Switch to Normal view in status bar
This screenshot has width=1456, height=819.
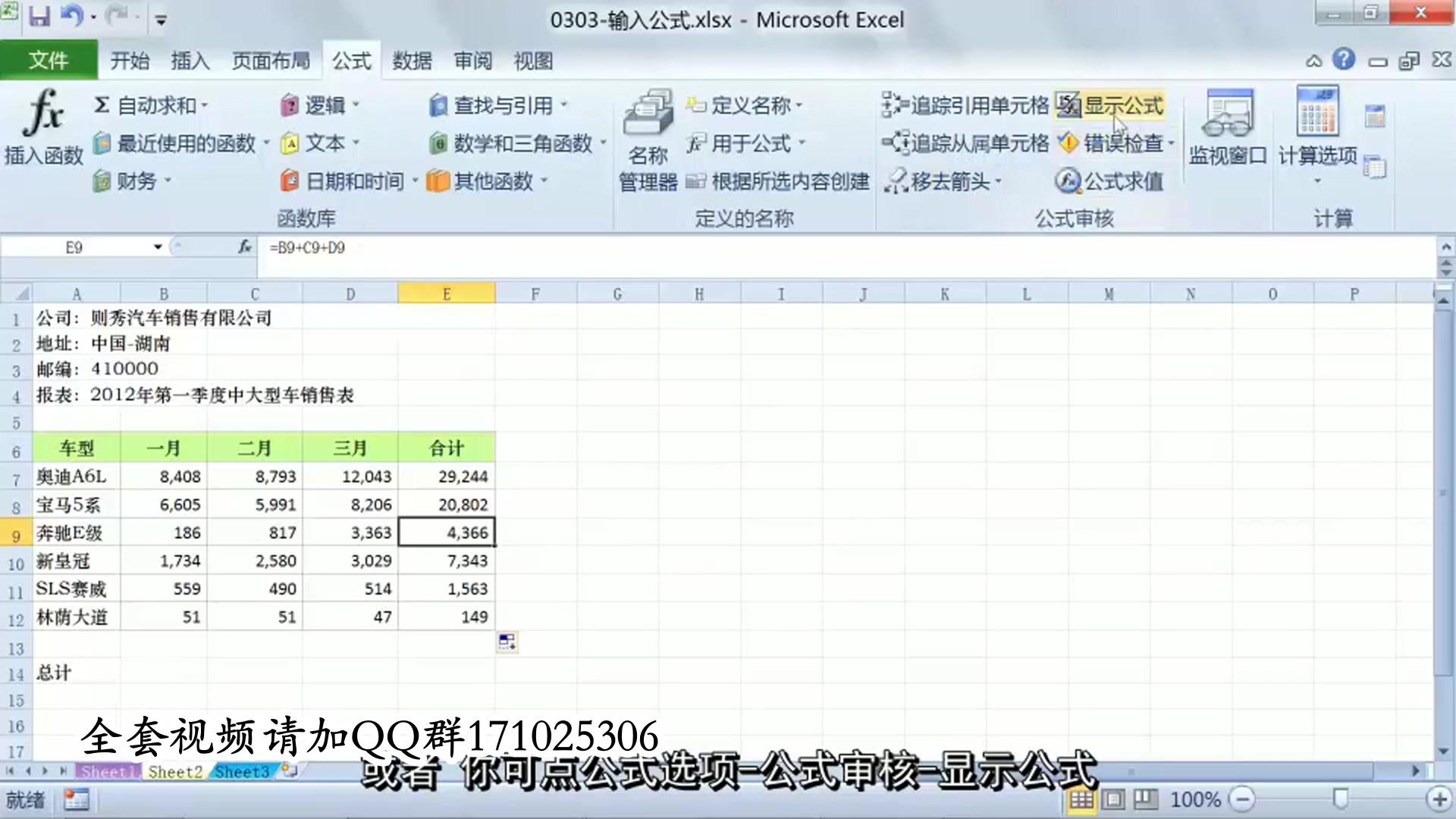point(1081,799)
